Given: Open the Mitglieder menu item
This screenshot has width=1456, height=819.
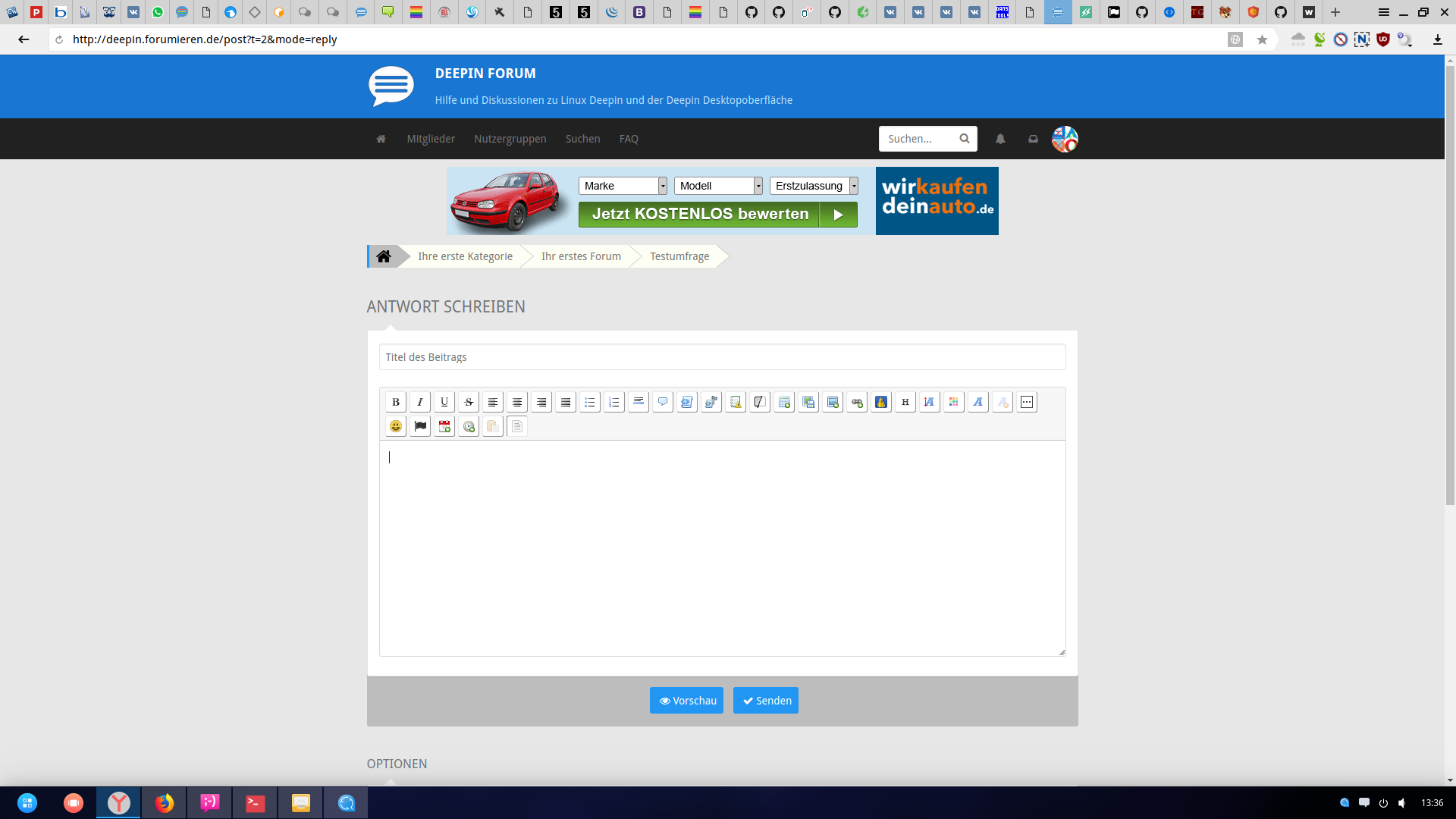Looking at the screenshot, I should tap(431, 139).
